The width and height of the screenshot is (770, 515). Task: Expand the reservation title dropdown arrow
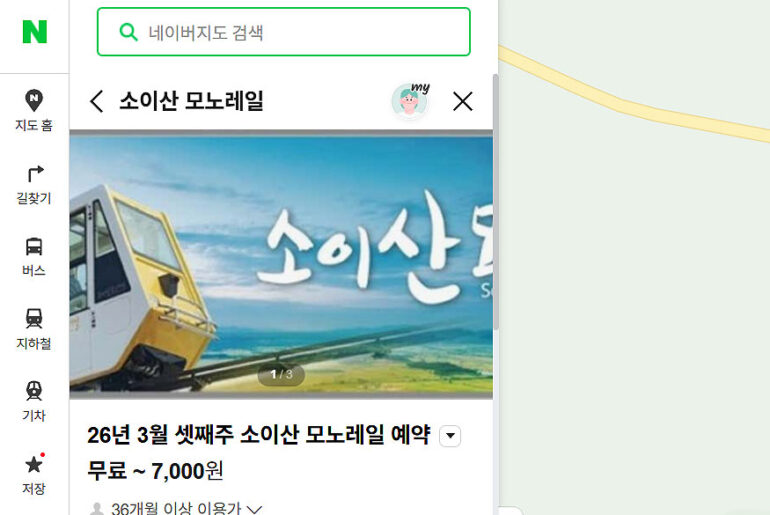click(x=450, y=436)
